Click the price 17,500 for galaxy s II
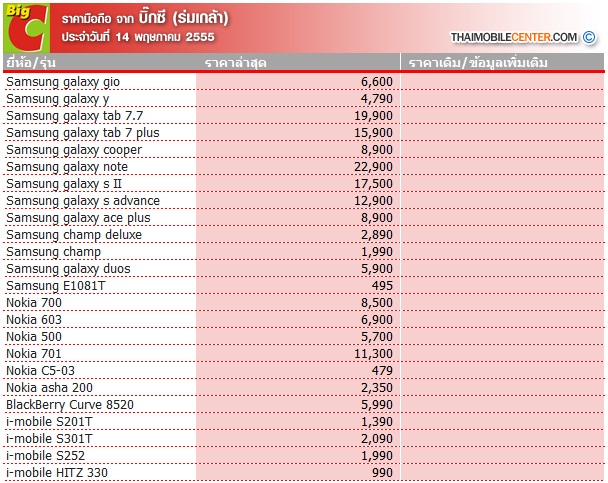608x483 pixels. [373, 184]
